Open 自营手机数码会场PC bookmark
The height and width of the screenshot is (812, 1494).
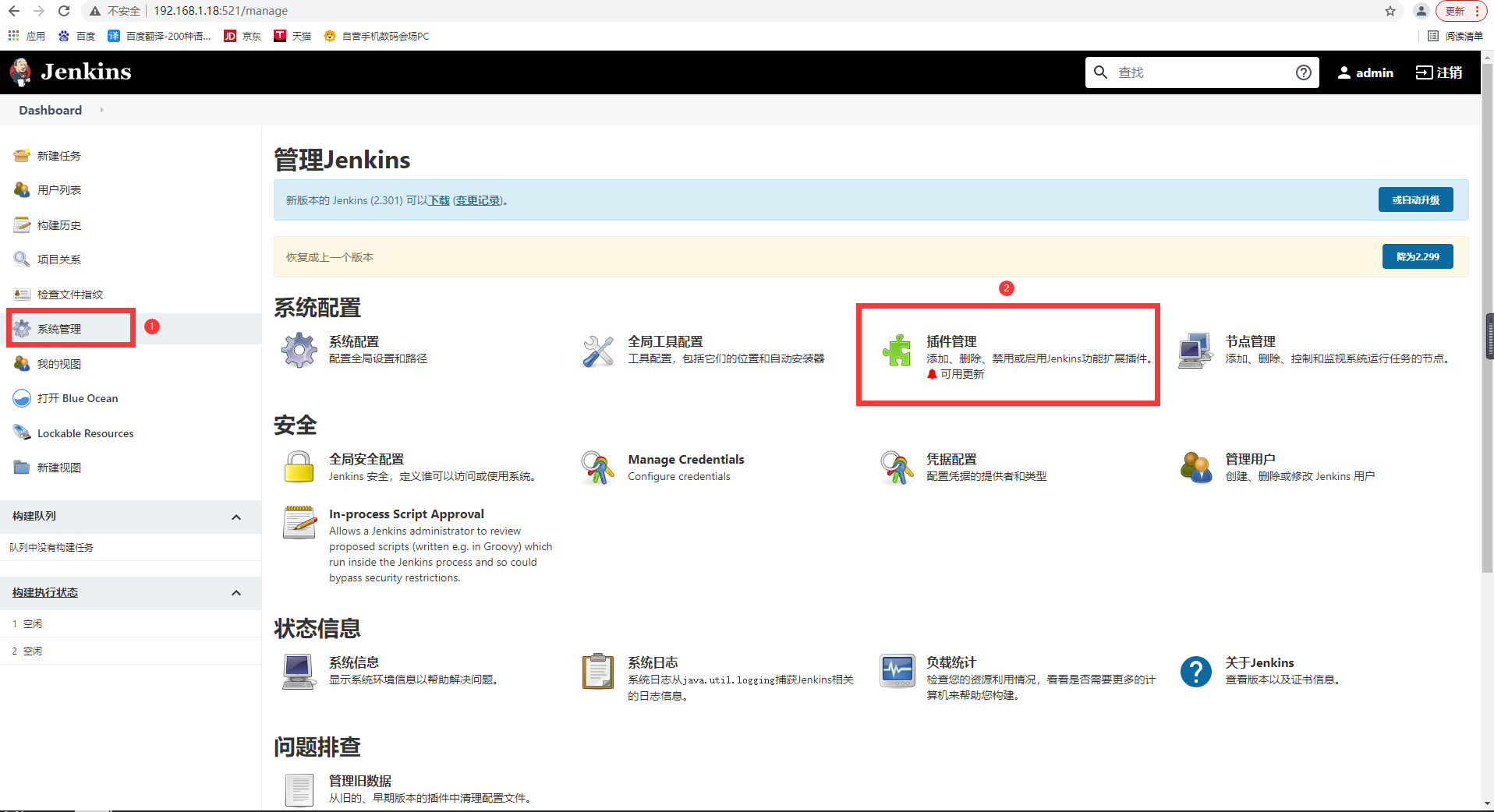(377, 36)
